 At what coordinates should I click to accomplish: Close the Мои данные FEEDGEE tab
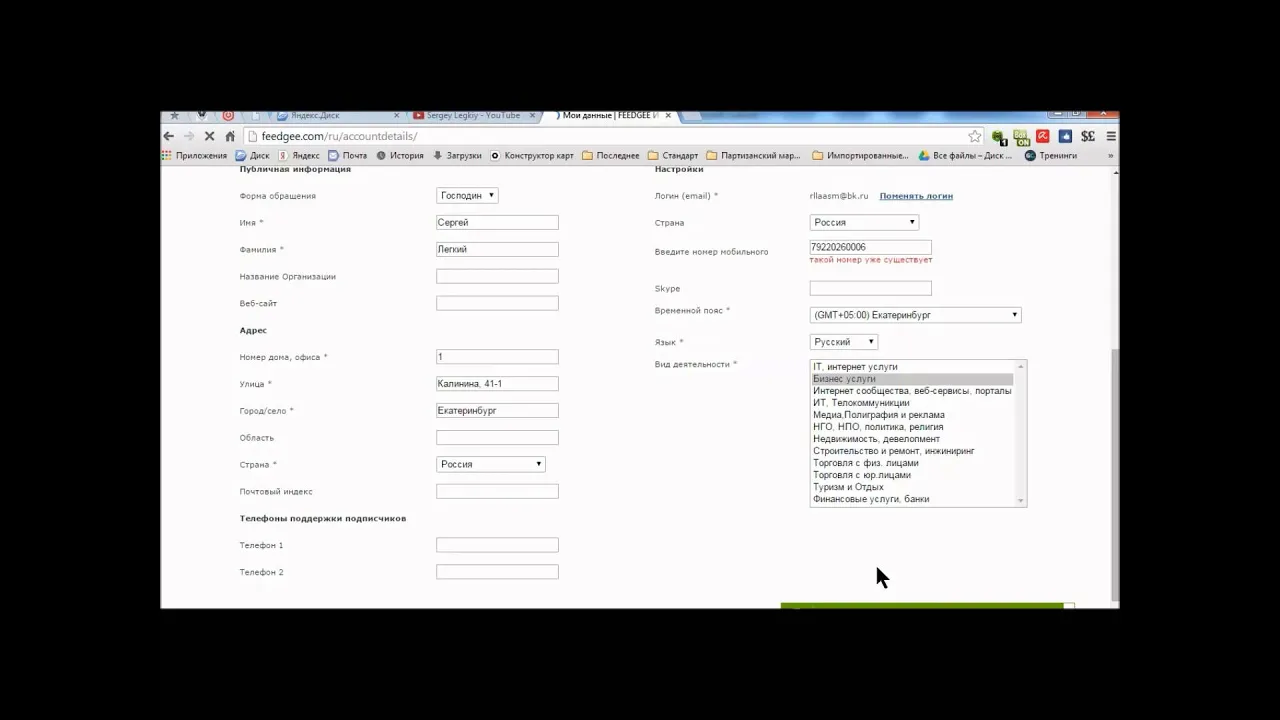click(x=667, y=116)
